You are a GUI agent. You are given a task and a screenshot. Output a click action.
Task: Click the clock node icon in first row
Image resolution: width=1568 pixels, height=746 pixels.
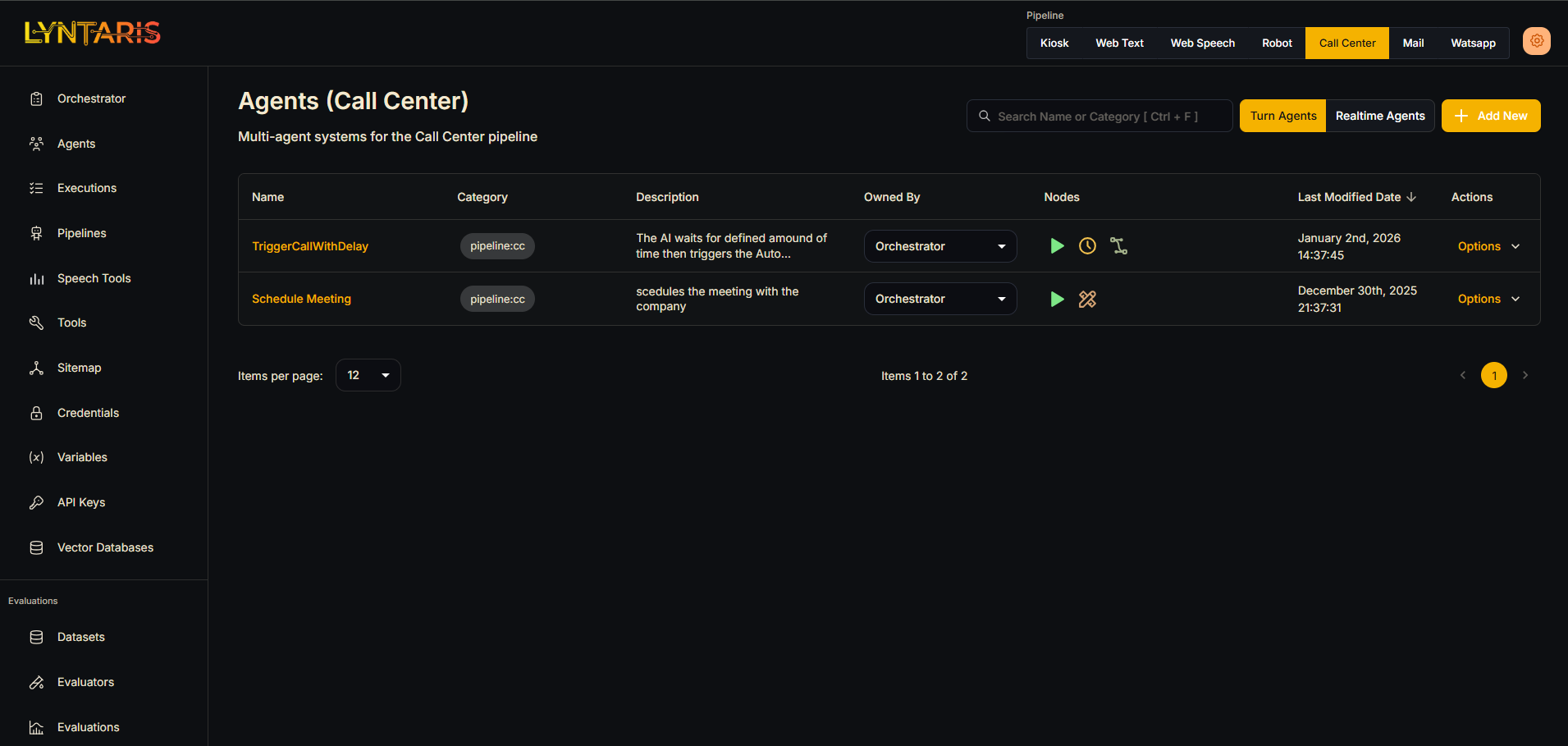pyautogui.click(x=1087, y=246)
